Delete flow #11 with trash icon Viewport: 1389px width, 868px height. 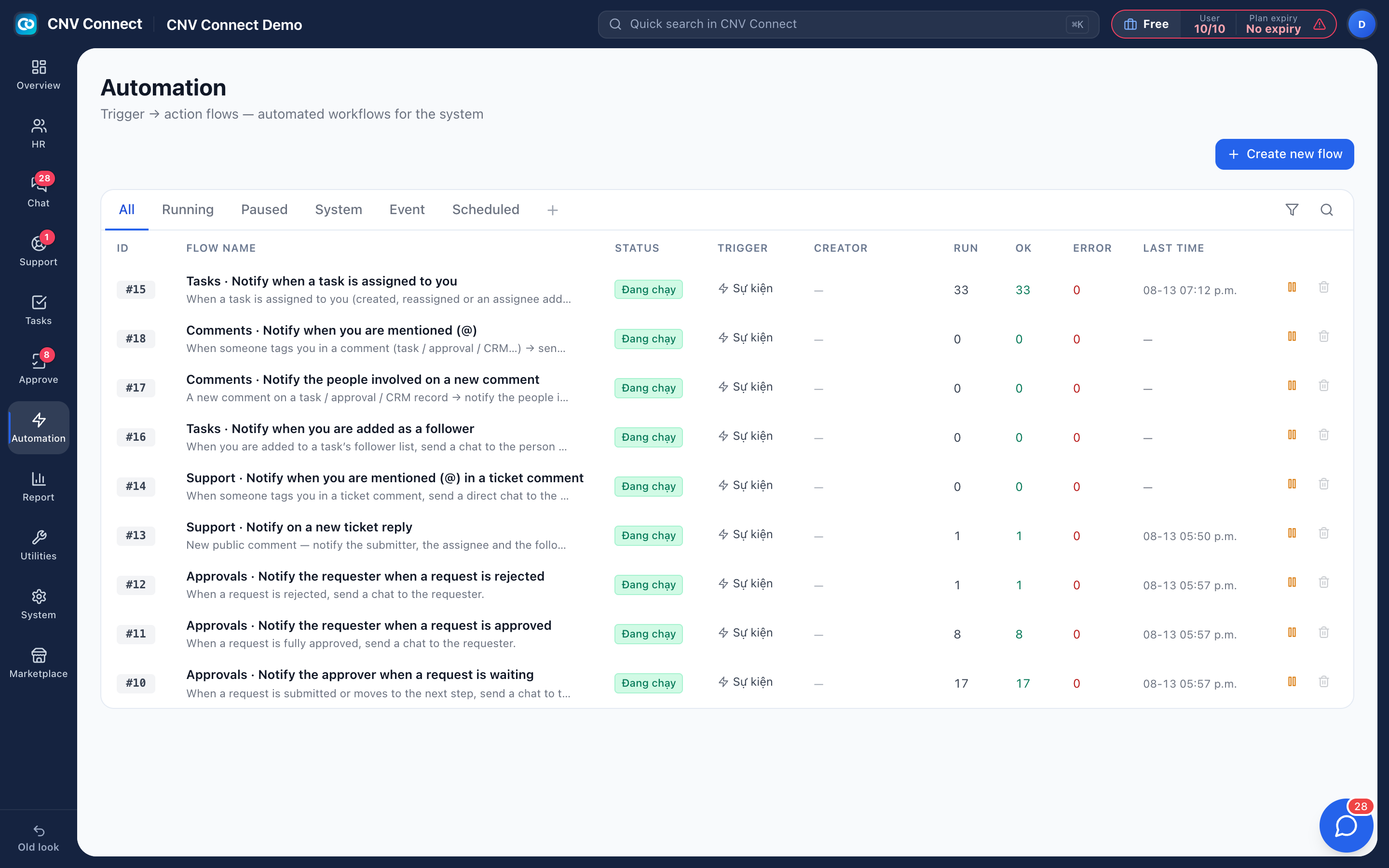(1323, 632)
